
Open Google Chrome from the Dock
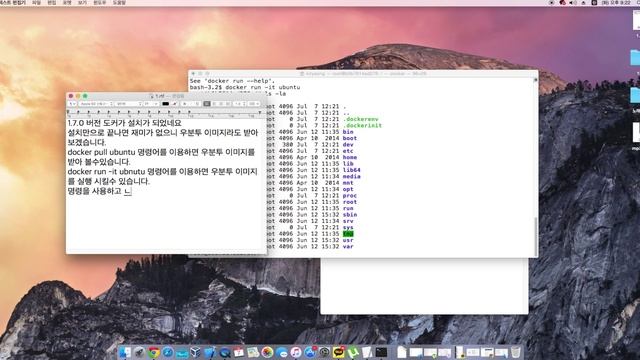tap(154, 352)
